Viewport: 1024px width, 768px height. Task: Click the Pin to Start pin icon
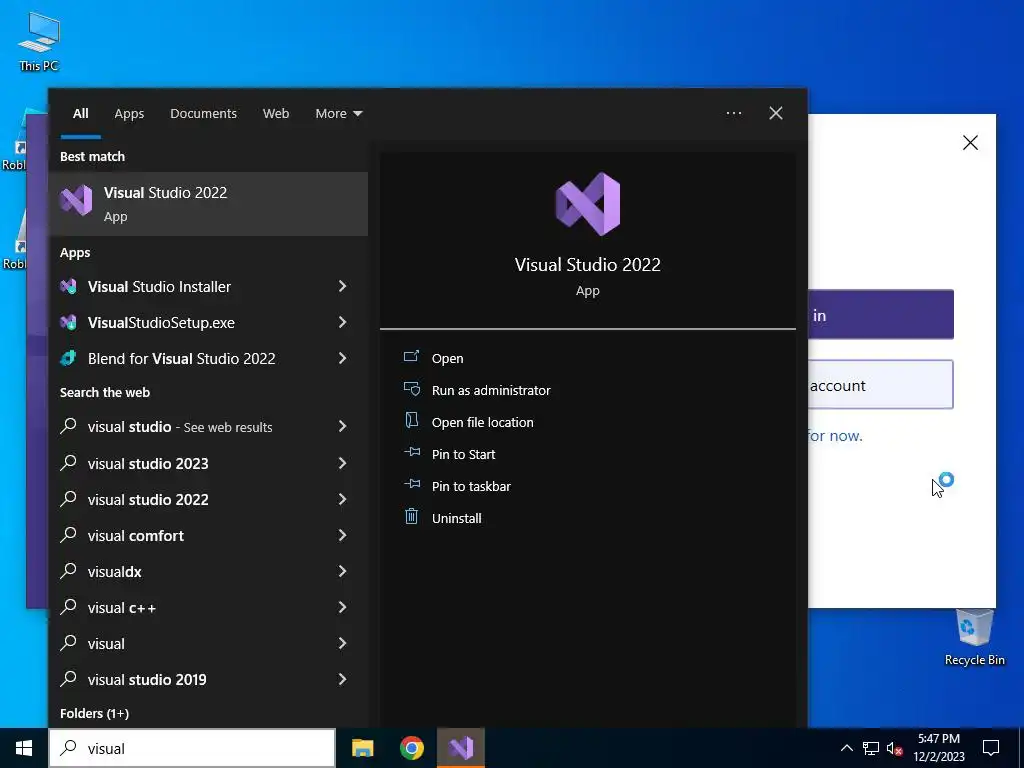pyautogui.click(x=411, y=453)
